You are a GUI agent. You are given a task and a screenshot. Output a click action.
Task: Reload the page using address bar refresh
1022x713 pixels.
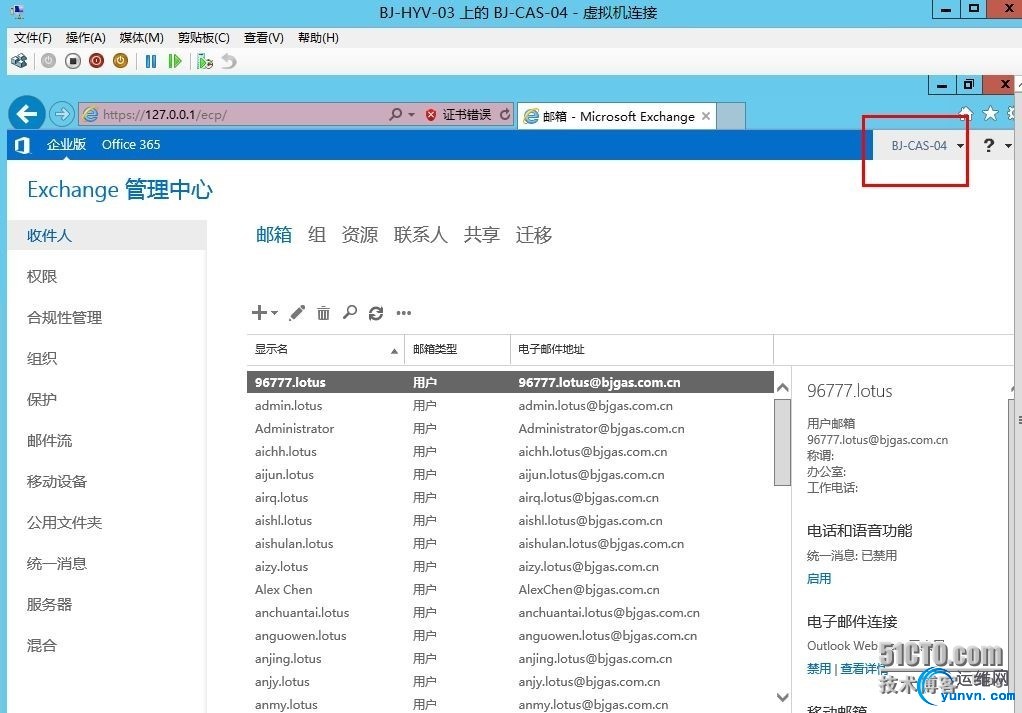[504, 115]
